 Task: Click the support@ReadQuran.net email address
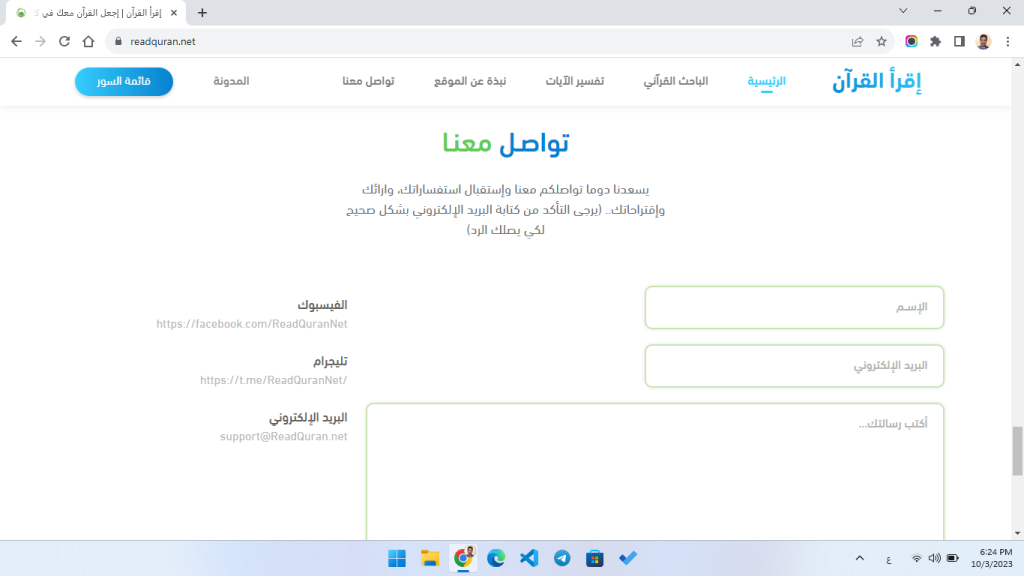tap(283, 436)
